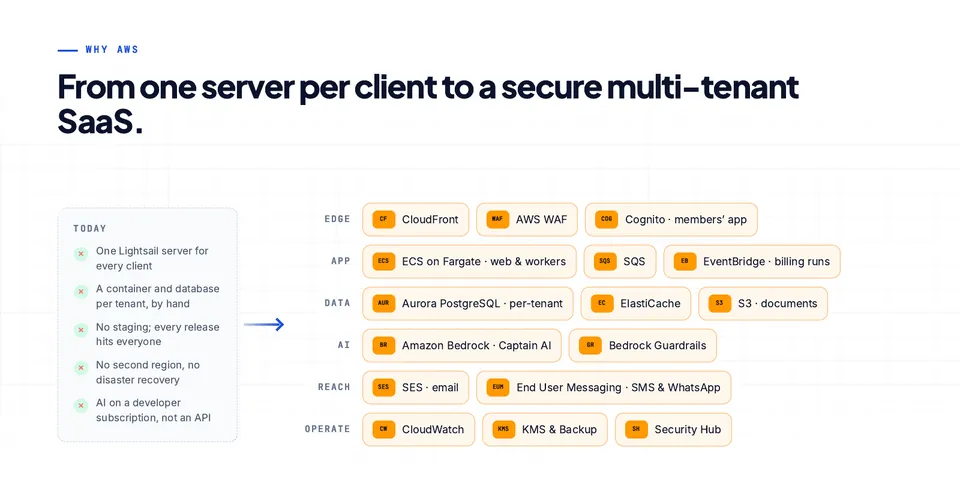Image resolution: width=960 pixels, height=480 pixels.
Task: Click the OPERATE row label
Action: click(328, 429)
